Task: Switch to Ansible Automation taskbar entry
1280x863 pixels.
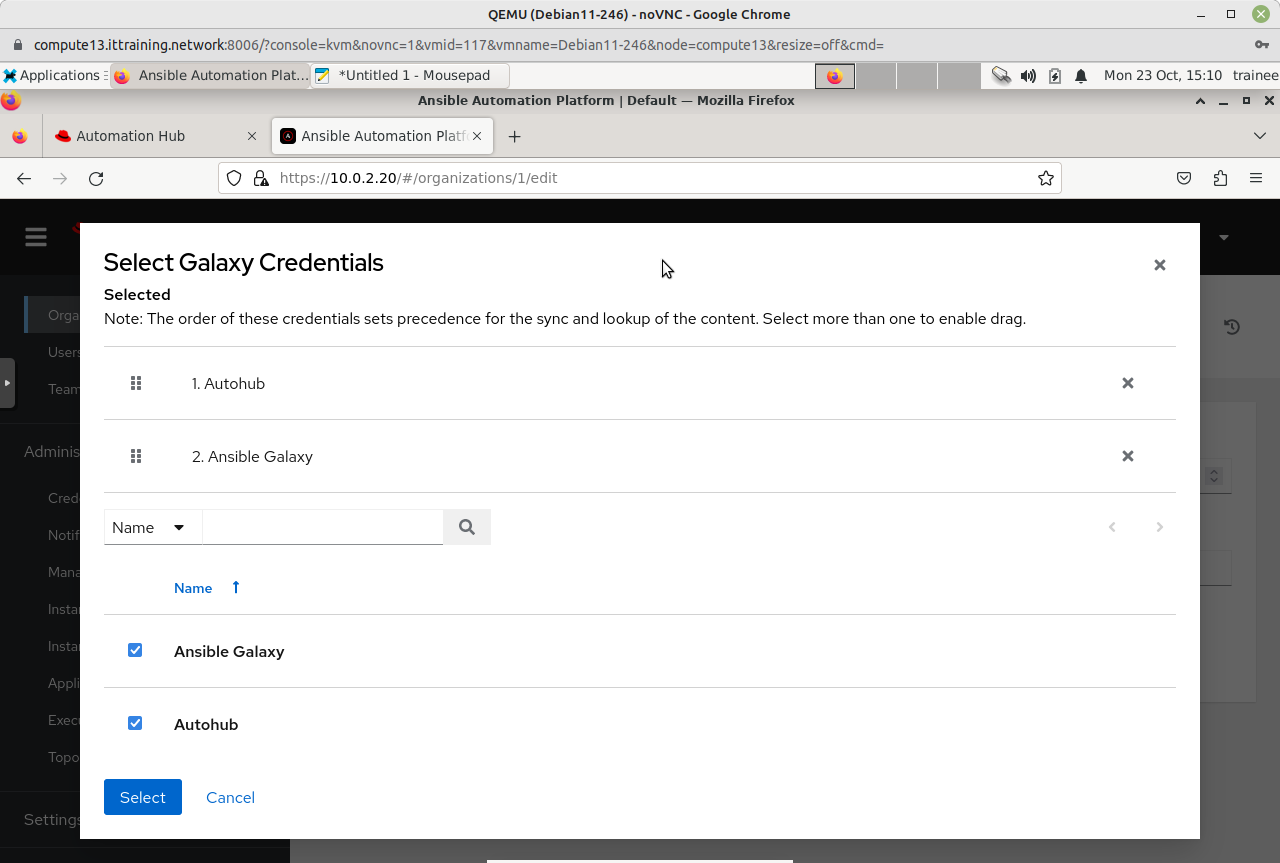Action: [x=210, y=75]
